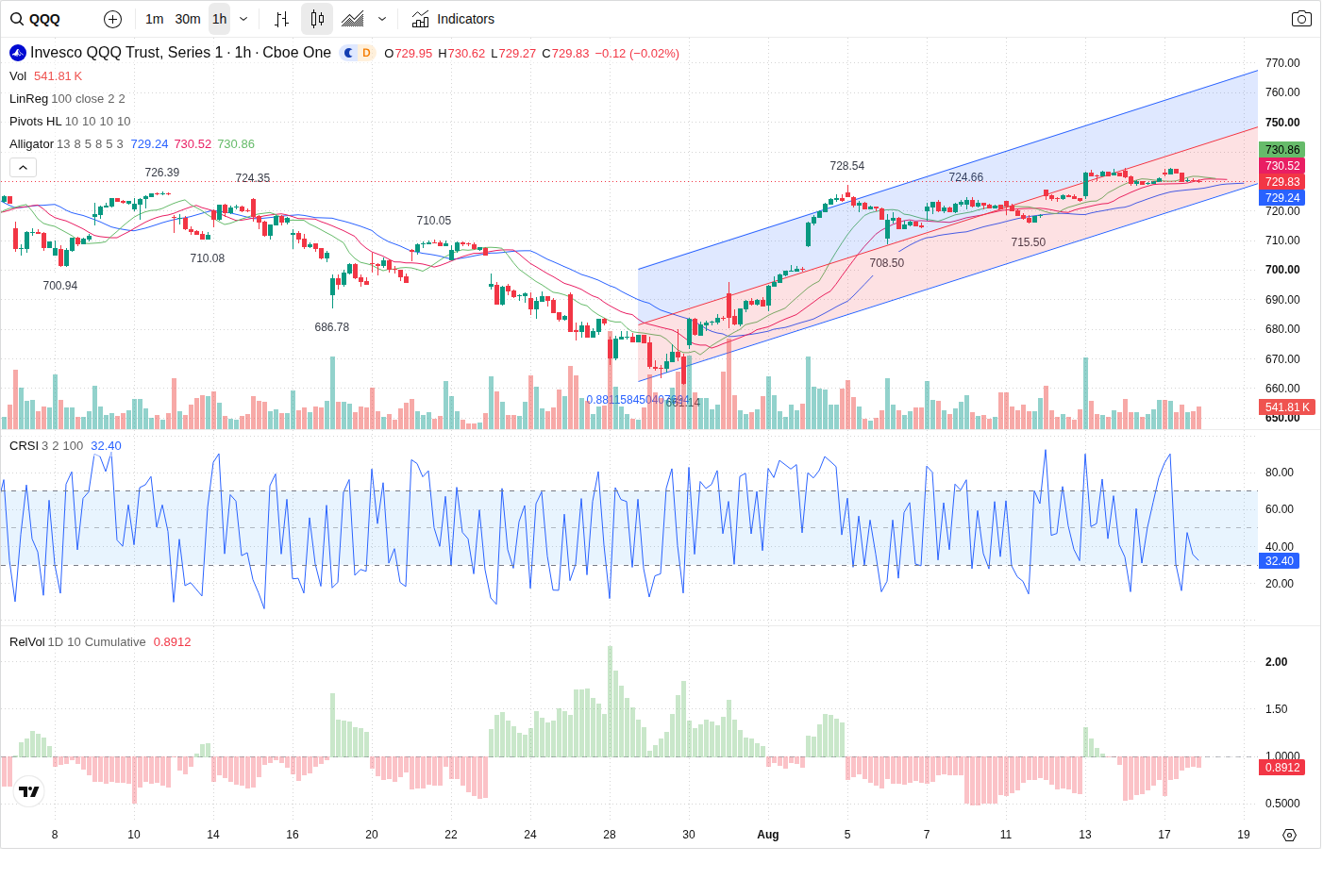Open the chart style dropdown chevron
Image resolution: width=1340 pixels, height=896 pixels.
click(382, 19)
